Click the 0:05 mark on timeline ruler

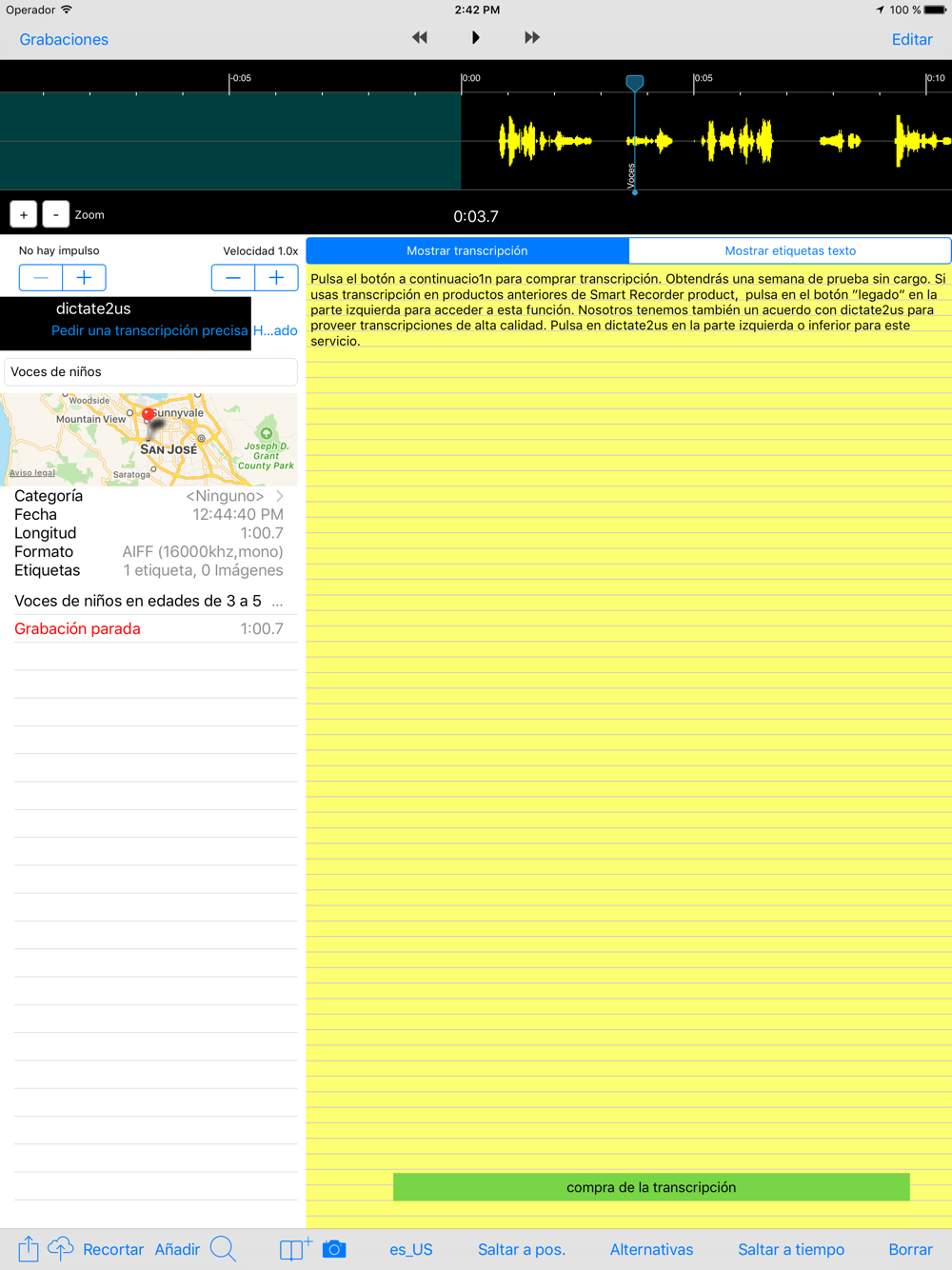703,78
